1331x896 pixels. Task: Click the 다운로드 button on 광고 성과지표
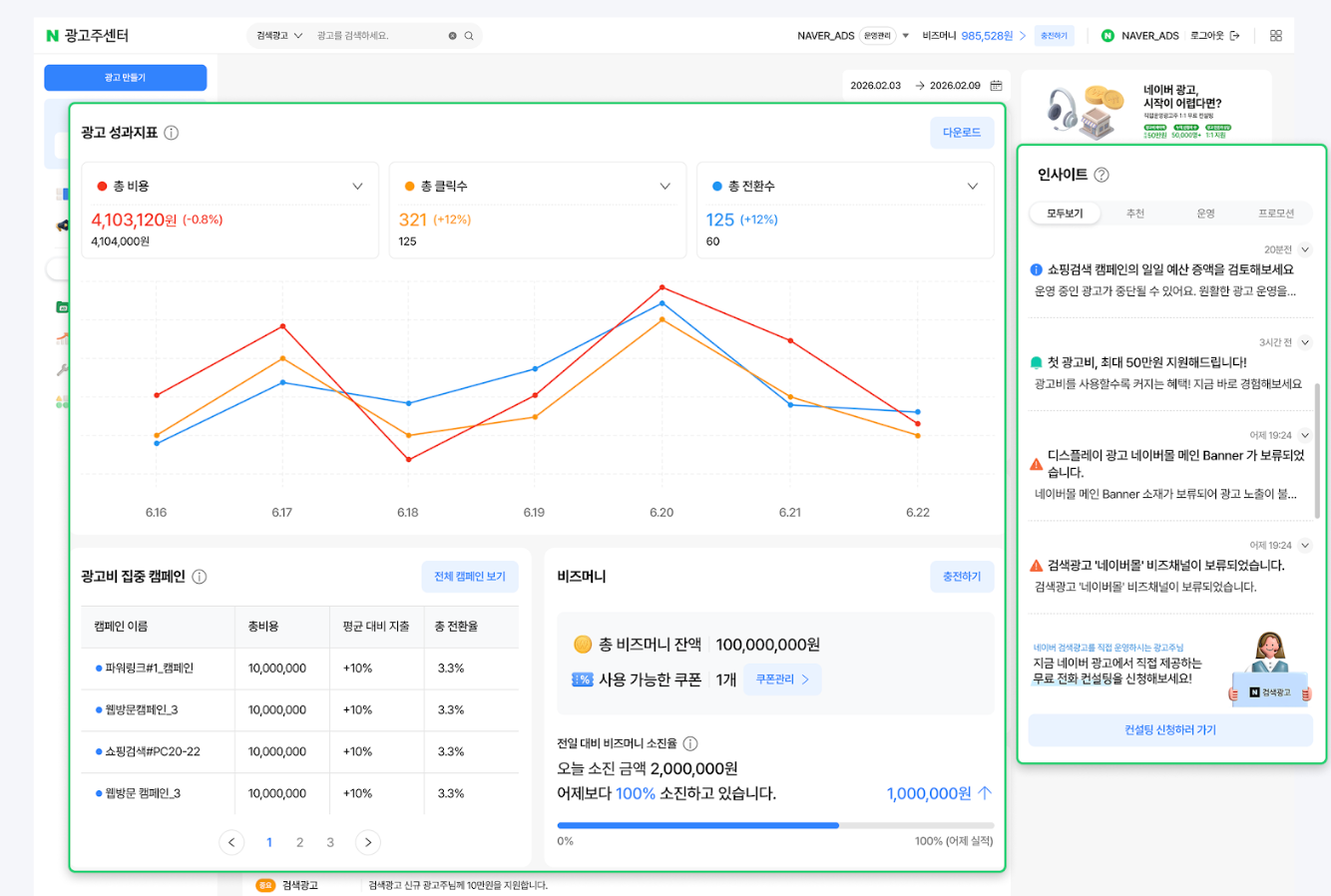coord(961,132)
